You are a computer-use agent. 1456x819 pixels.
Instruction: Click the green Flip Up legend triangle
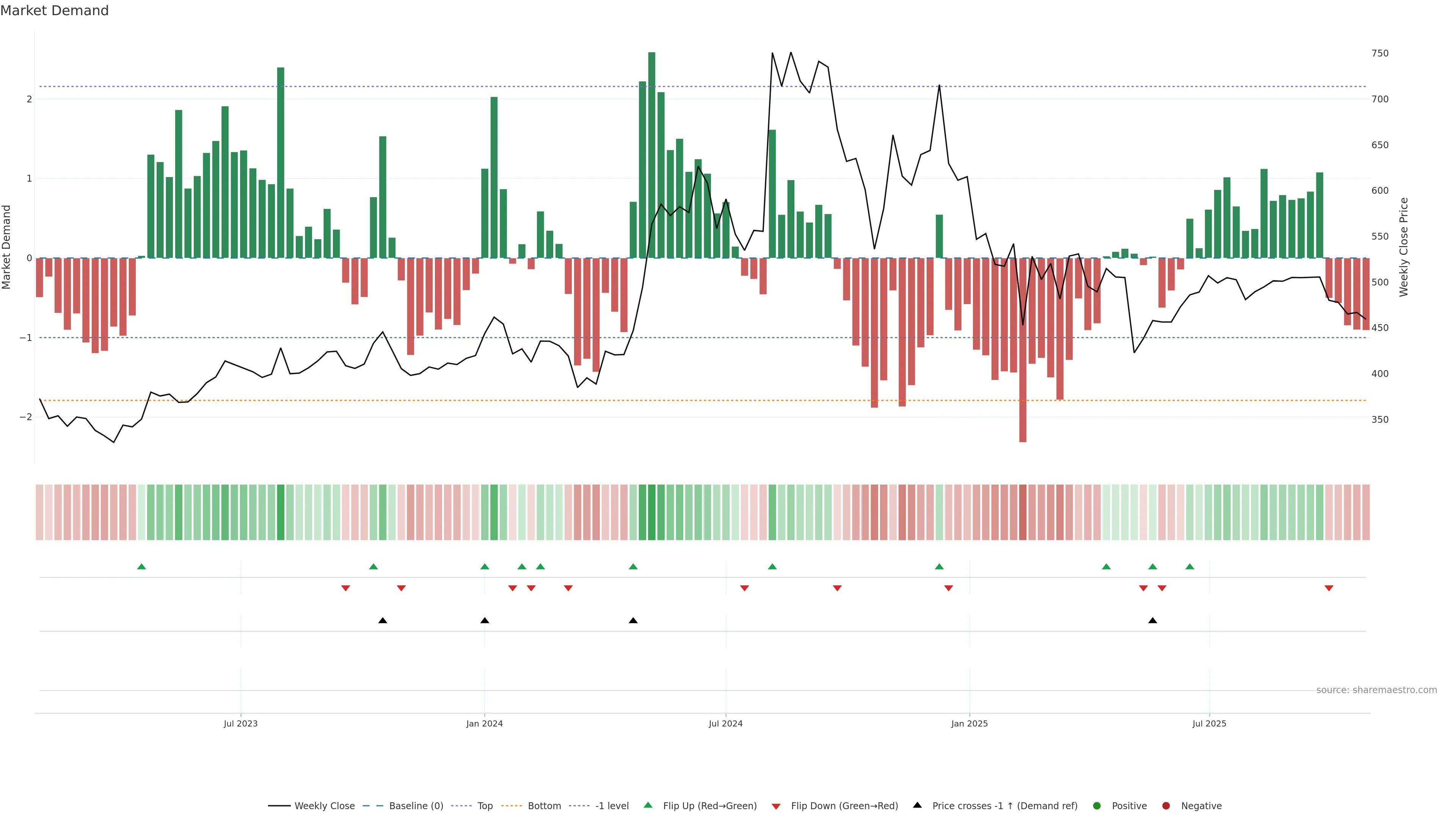point(648,805)
